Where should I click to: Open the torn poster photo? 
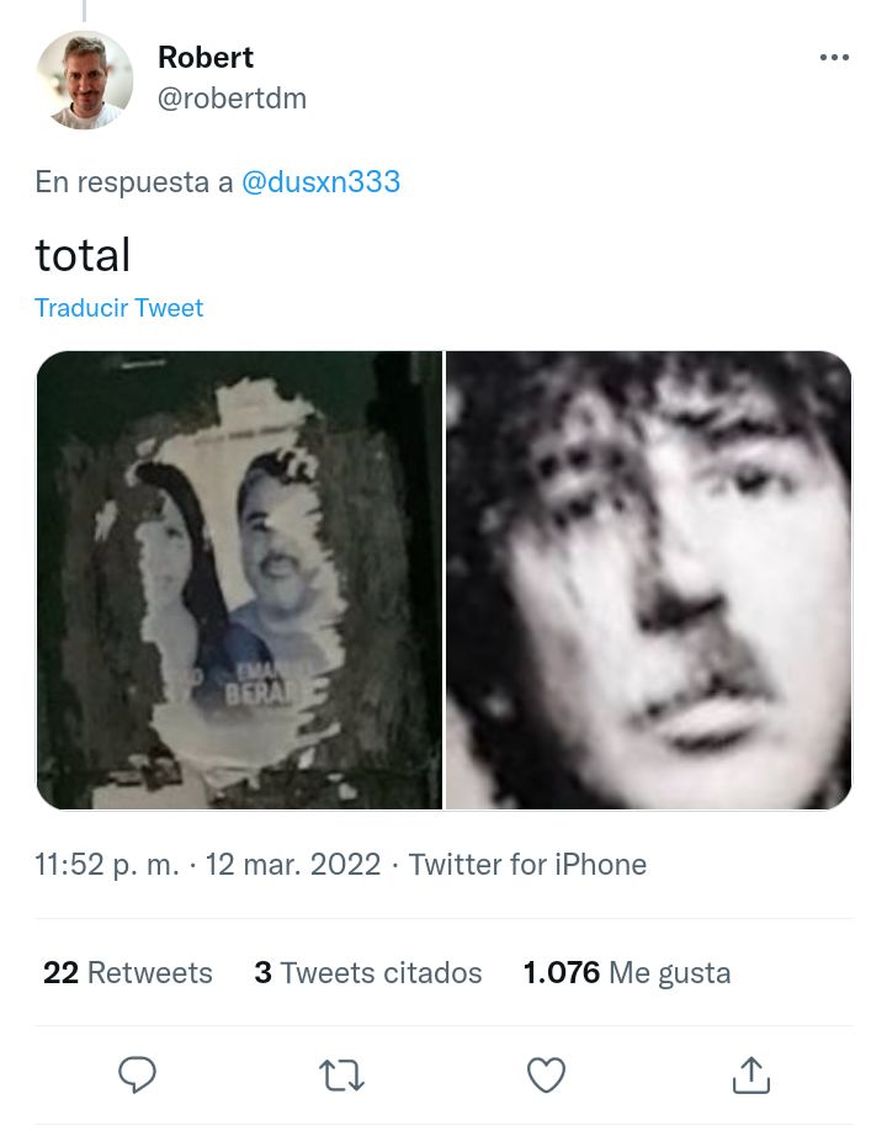(x=239, y=580)
